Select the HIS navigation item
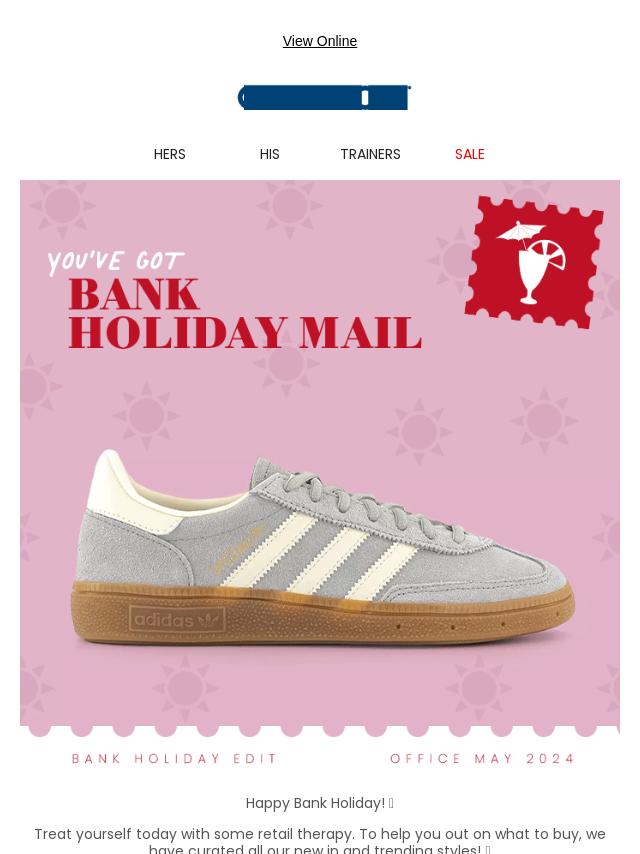This screenshot has width=640, height=854. [x=270, y=154]
